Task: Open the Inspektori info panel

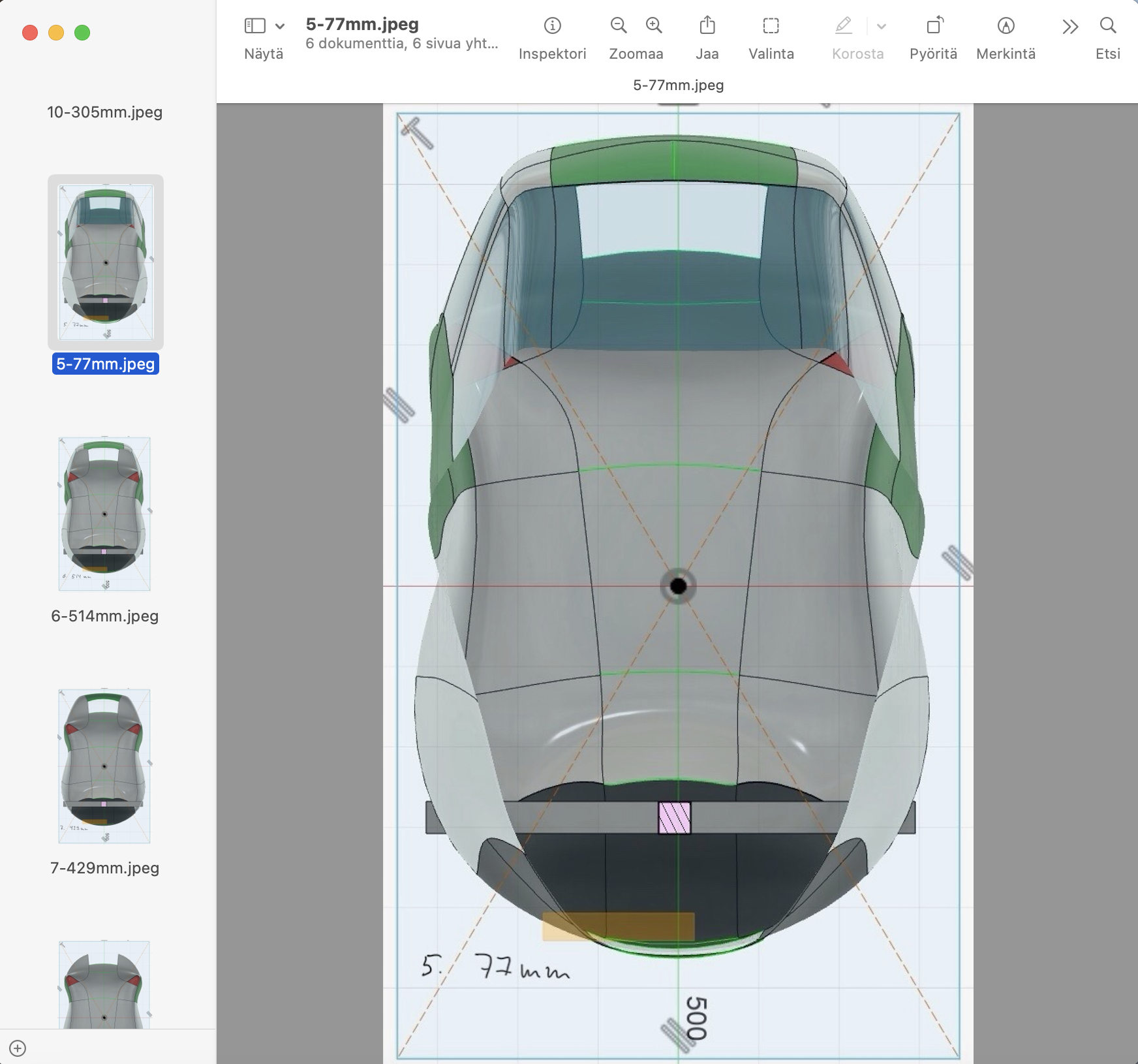Action: 552,26
